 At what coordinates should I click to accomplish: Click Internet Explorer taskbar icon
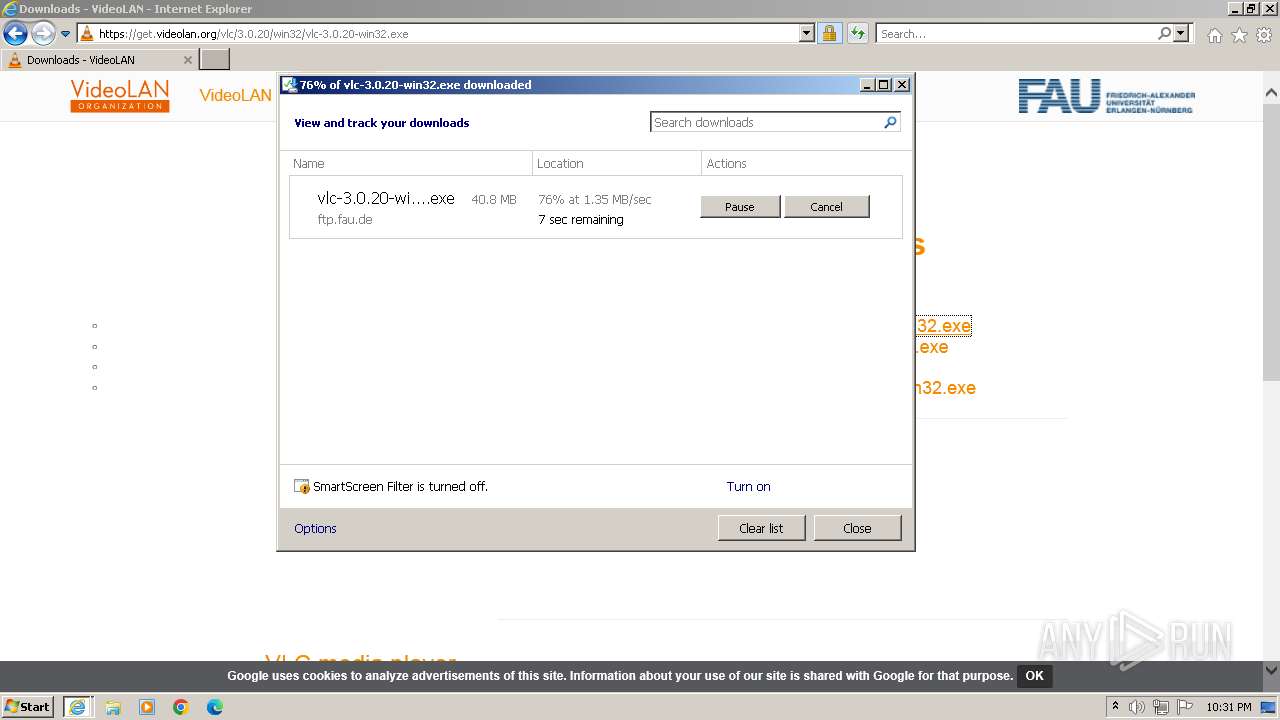pyautogui.click(x=78, y=707)
